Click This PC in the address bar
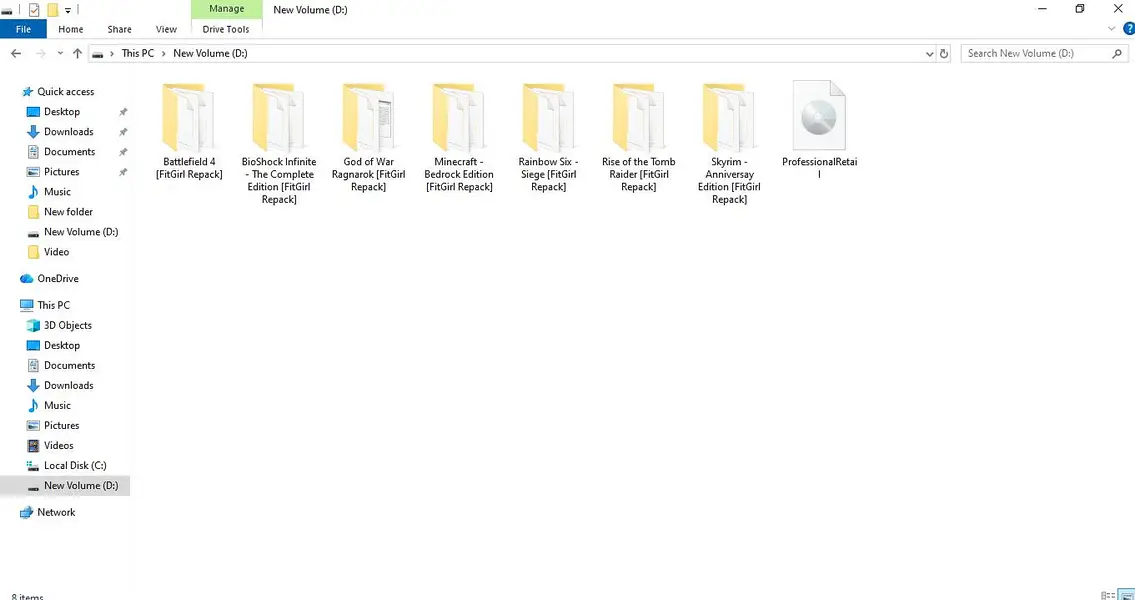Screen dimensions: 1135x600 pyautogui.click(x=138, y=54)
